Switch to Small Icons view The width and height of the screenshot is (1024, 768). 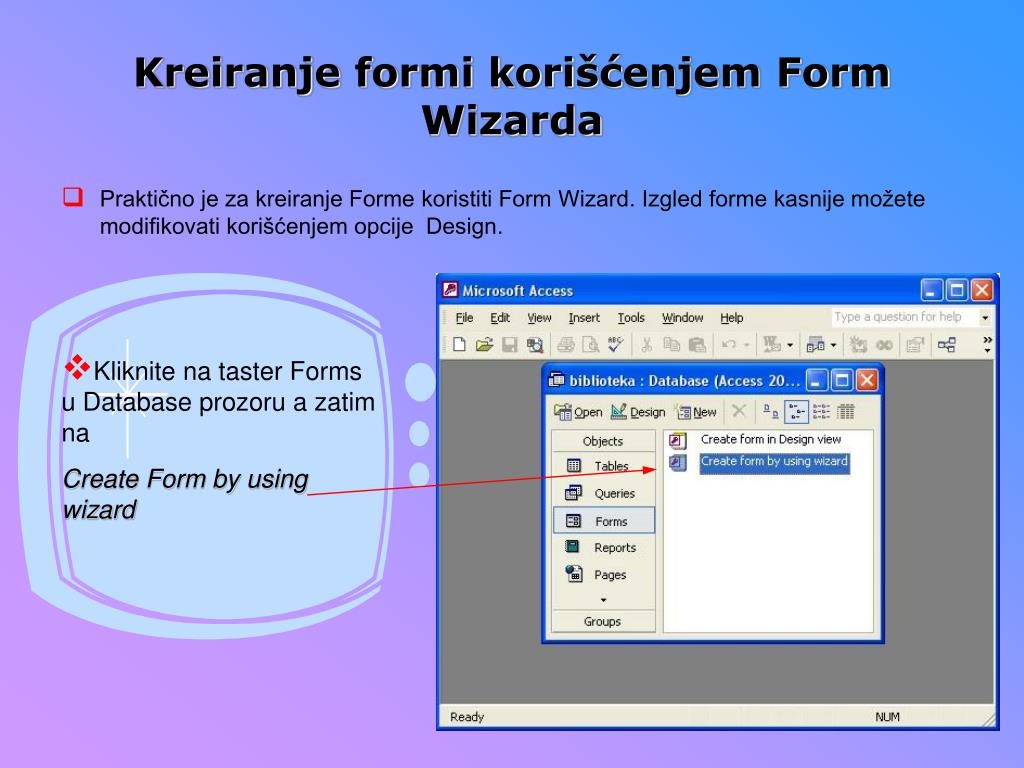(x=796, y=411)
